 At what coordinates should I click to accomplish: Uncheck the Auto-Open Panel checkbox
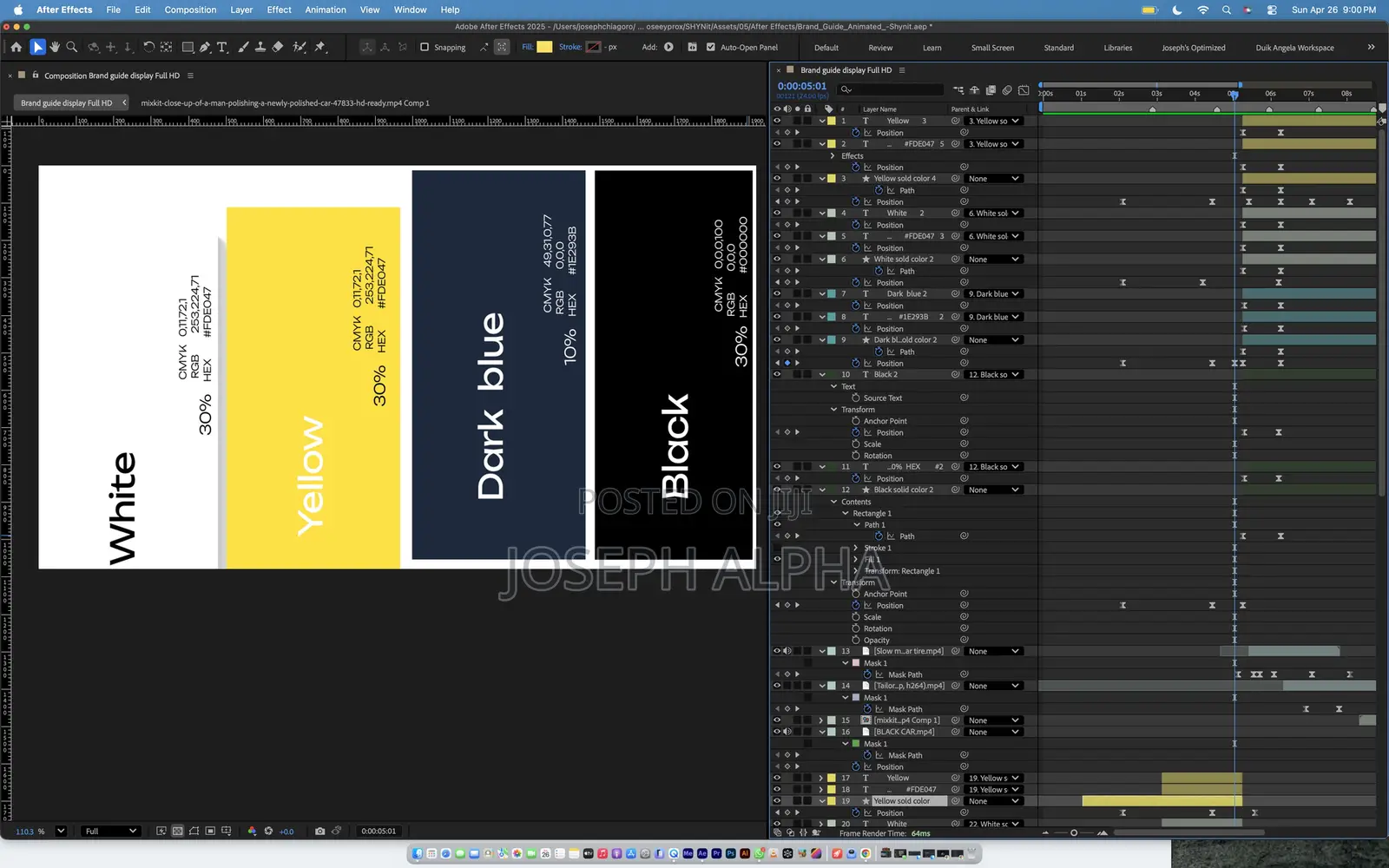click(x=711, y=47)
